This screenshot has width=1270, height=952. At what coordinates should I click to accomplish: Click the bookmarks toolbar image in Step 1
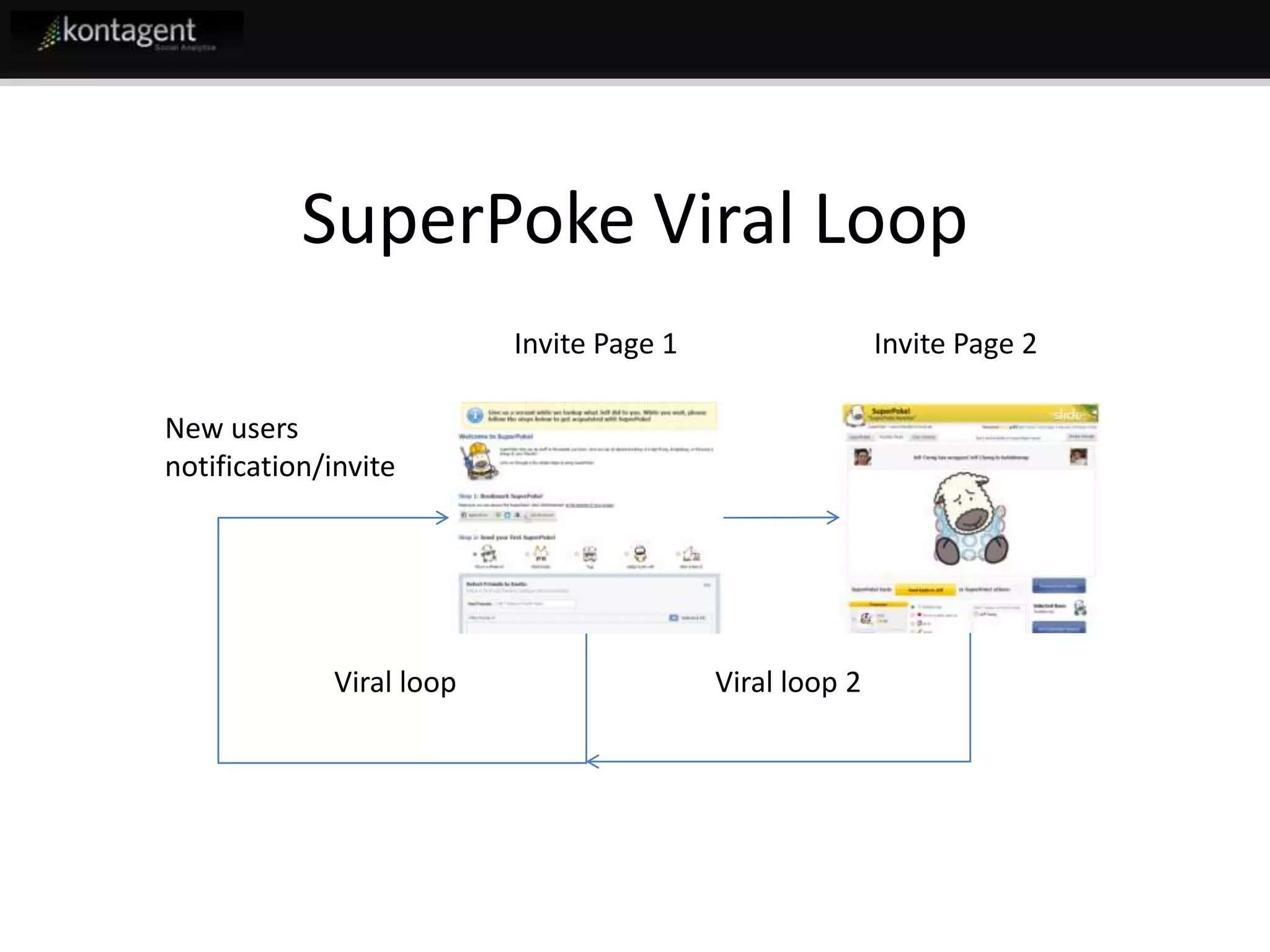507,515
